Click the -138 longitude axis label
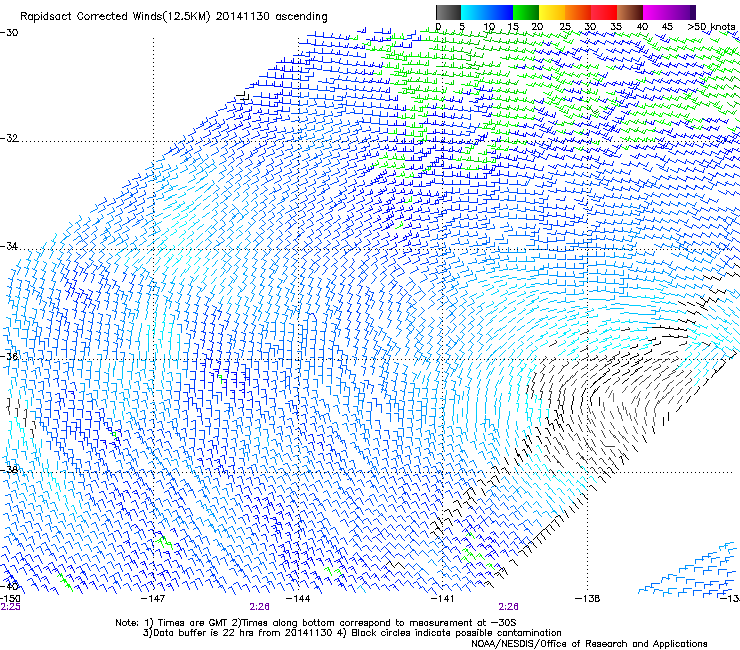The image size is (740, 650). [x=588, y=599]
